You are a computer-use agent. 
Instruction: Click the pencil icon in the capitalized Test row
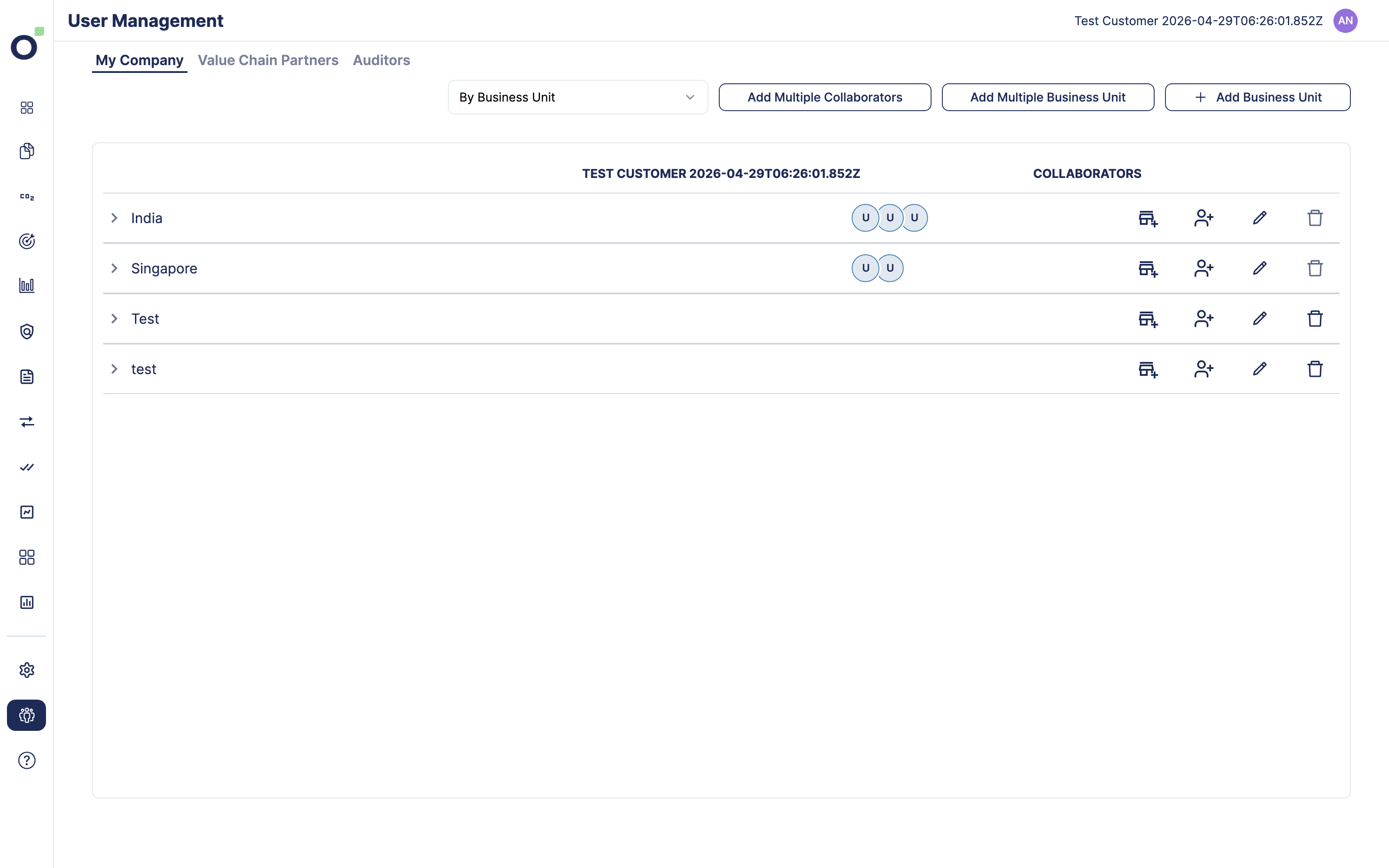click(1259, 319)
